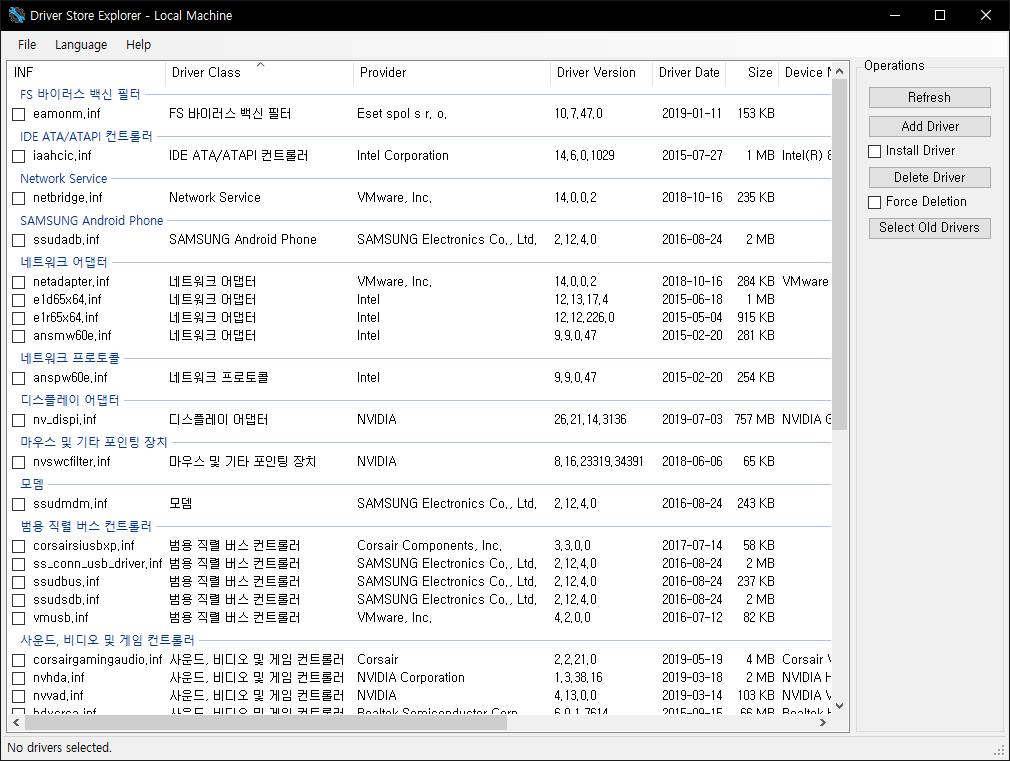Click the Eset spol s r. o. provider cell
Image resolution: width=1010 pixels, height=761 pixels.
[402, 114]
